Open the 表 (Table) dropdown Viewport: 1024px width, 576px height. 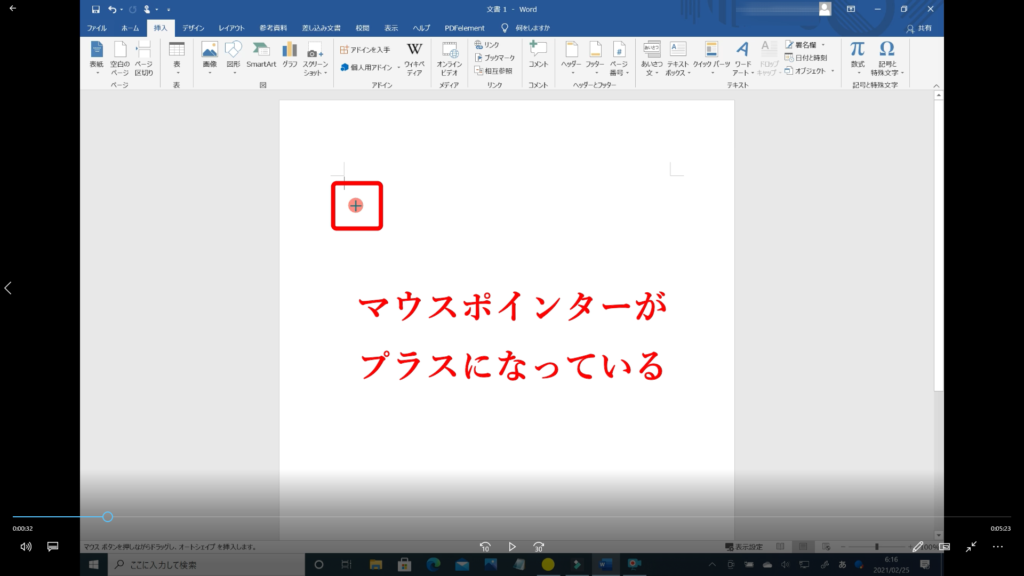click(176, 72)
